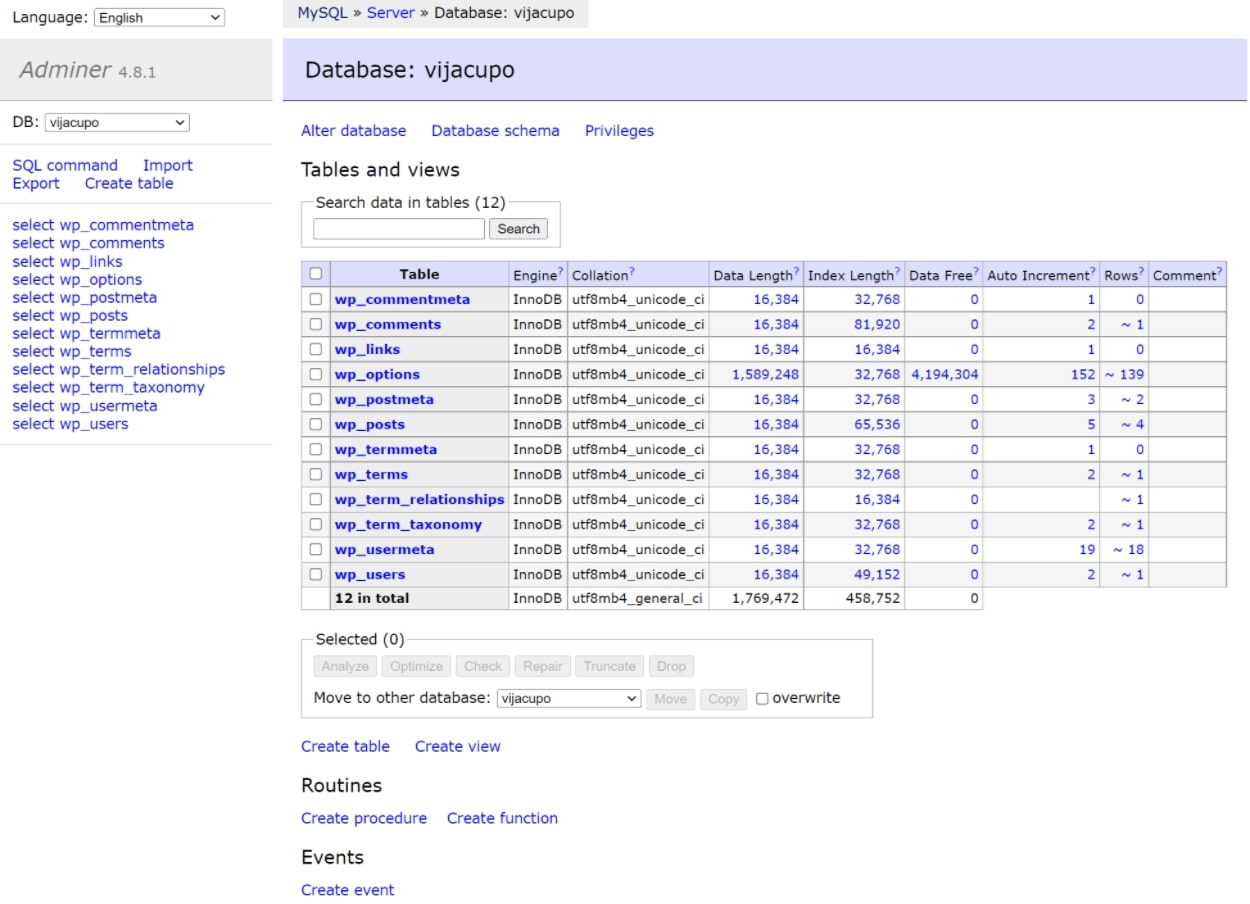Open wp_term_relationships table link
Screen dimensions: 1250x904
tap(420, 499)
